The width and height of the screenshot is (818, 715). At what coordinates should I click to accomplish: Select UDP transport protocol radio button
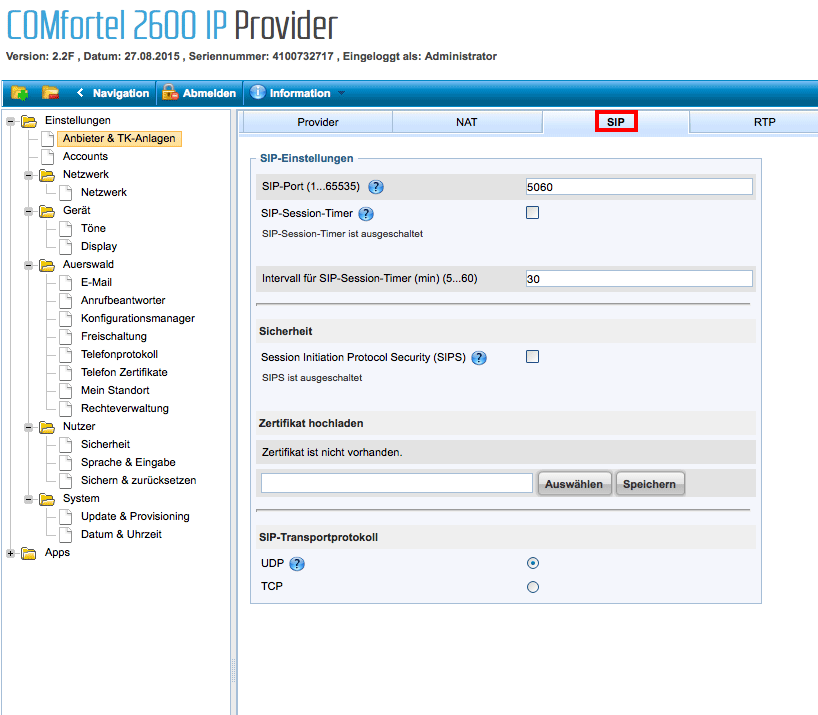coord(533,563)
